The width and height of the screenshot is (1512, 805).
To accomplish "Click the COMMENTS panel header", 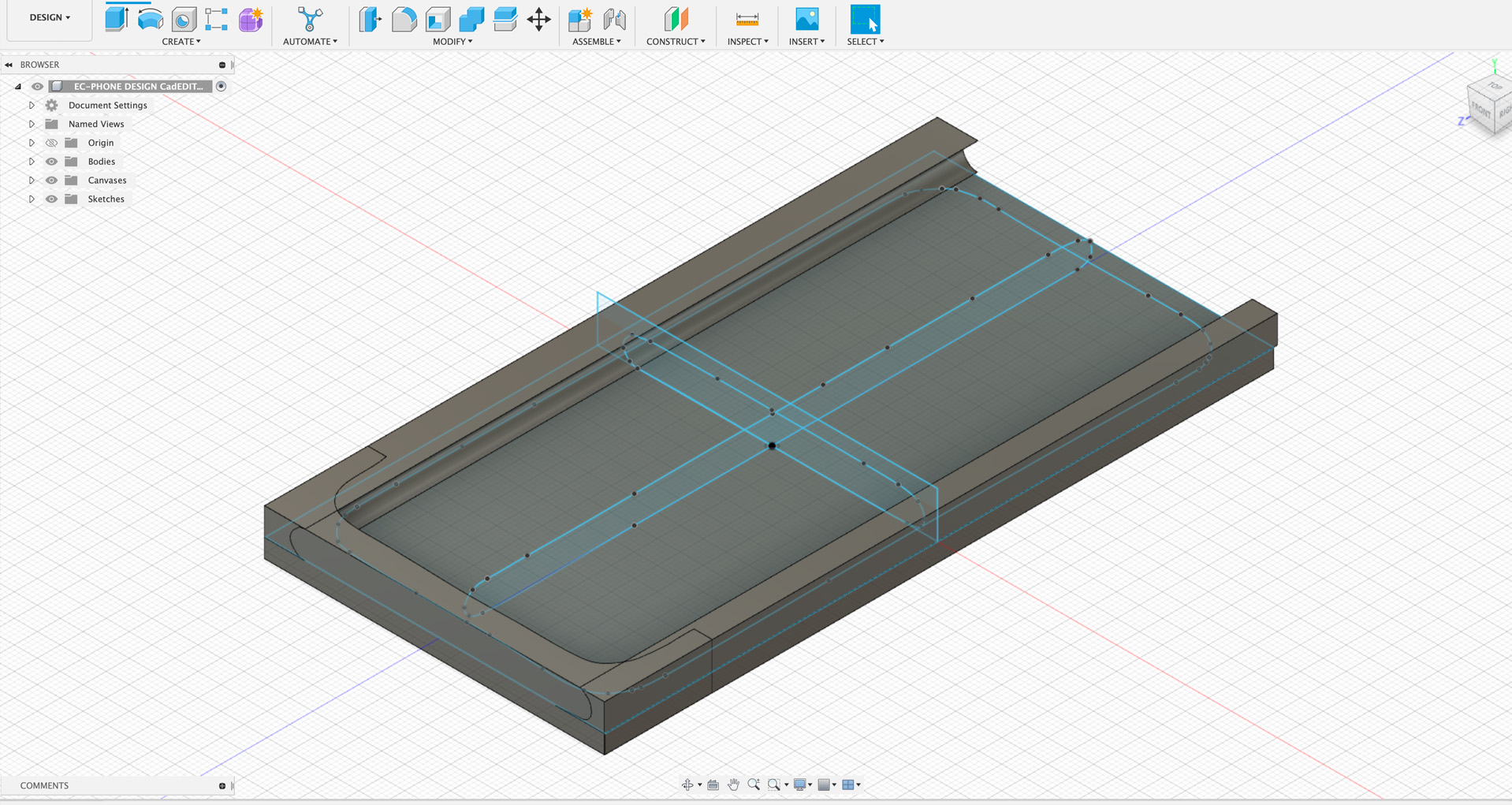I will 44,786.
